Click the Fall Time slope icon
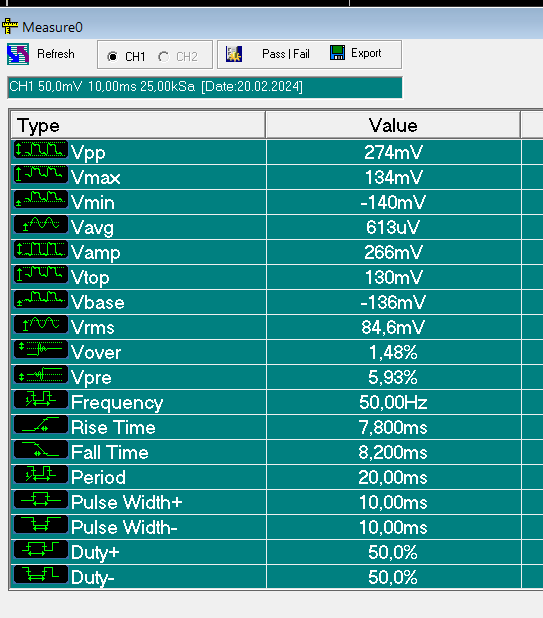This screenshot has height=618, width=543. tap(41, 450)
